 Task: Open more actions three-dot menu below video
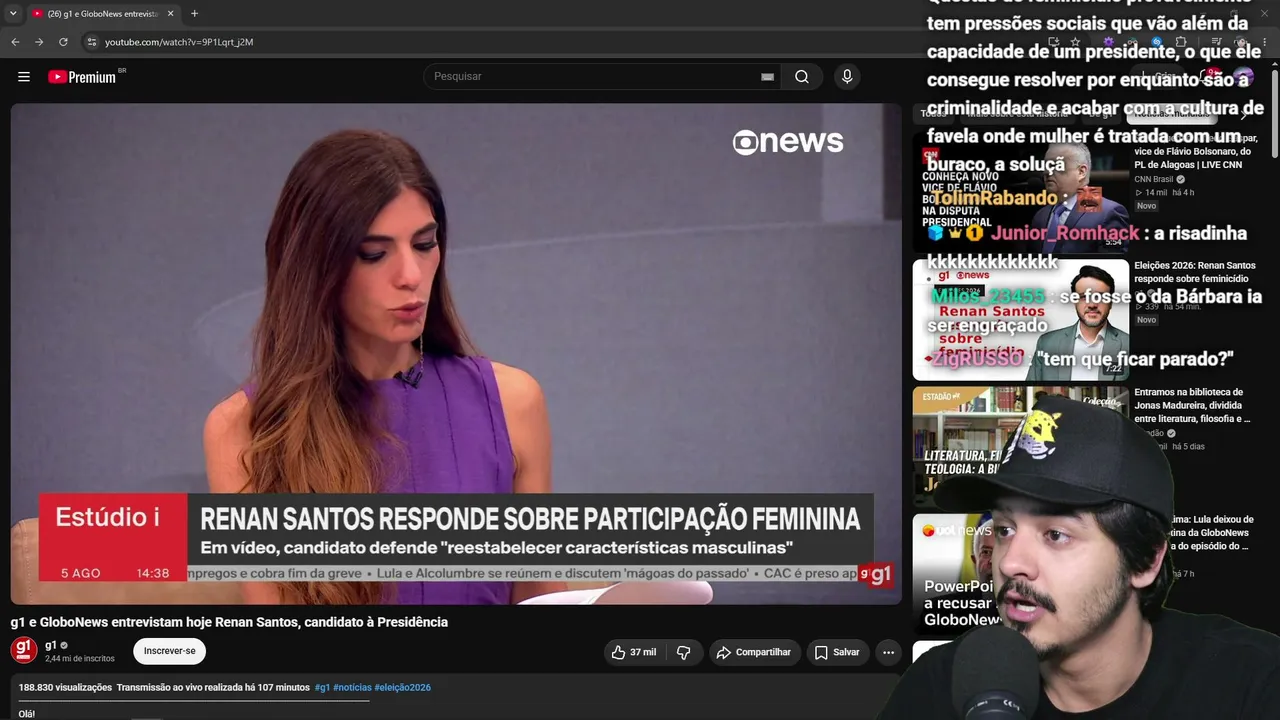pos(888,652)
